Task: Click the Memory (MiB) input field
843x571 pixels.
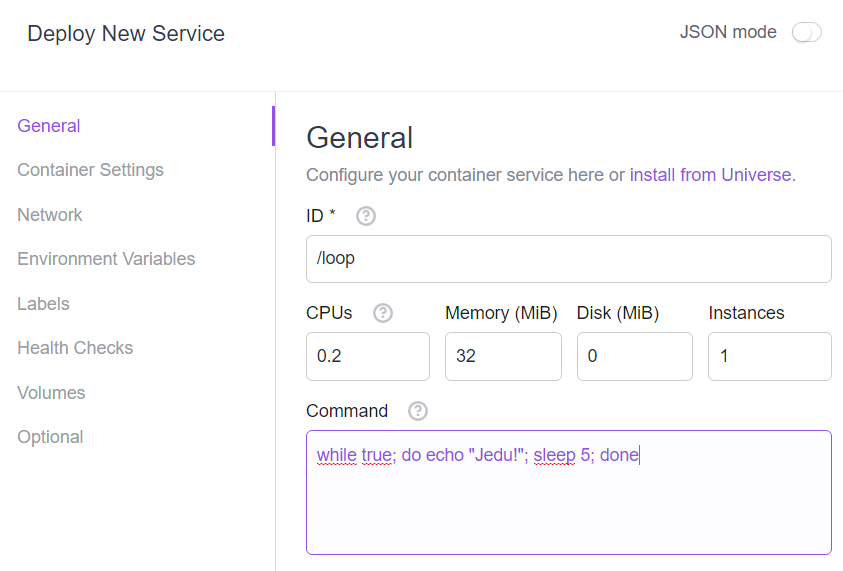Action: click(503, 356)
